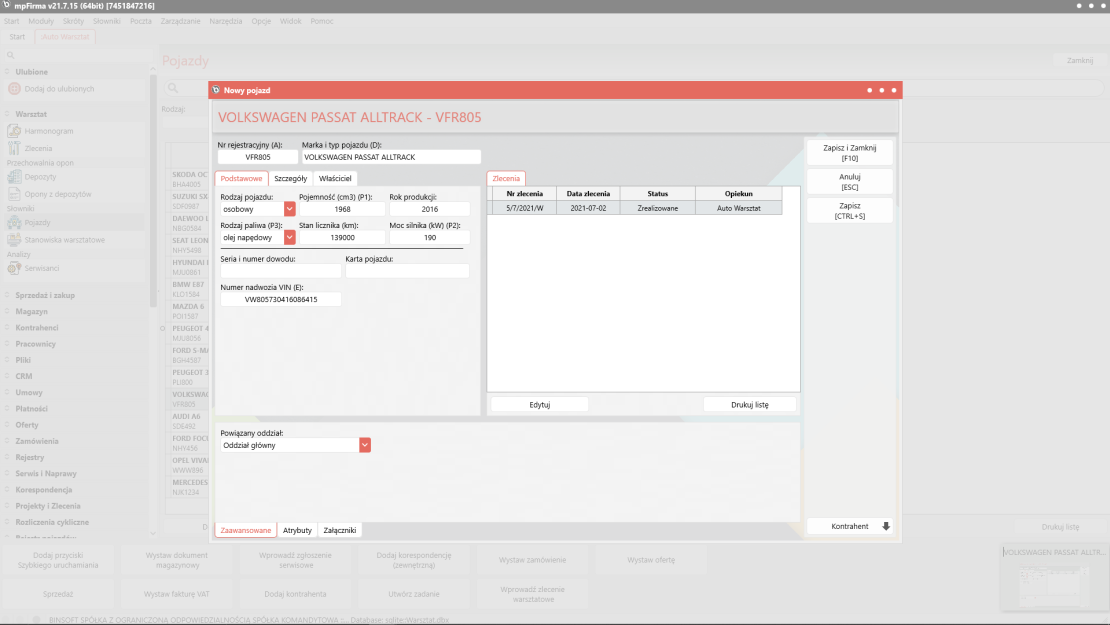The width and height of the screenshot is (1110, 625).
Task: Select the Pojazdy sidebar icon
Action: pos(14,222)
